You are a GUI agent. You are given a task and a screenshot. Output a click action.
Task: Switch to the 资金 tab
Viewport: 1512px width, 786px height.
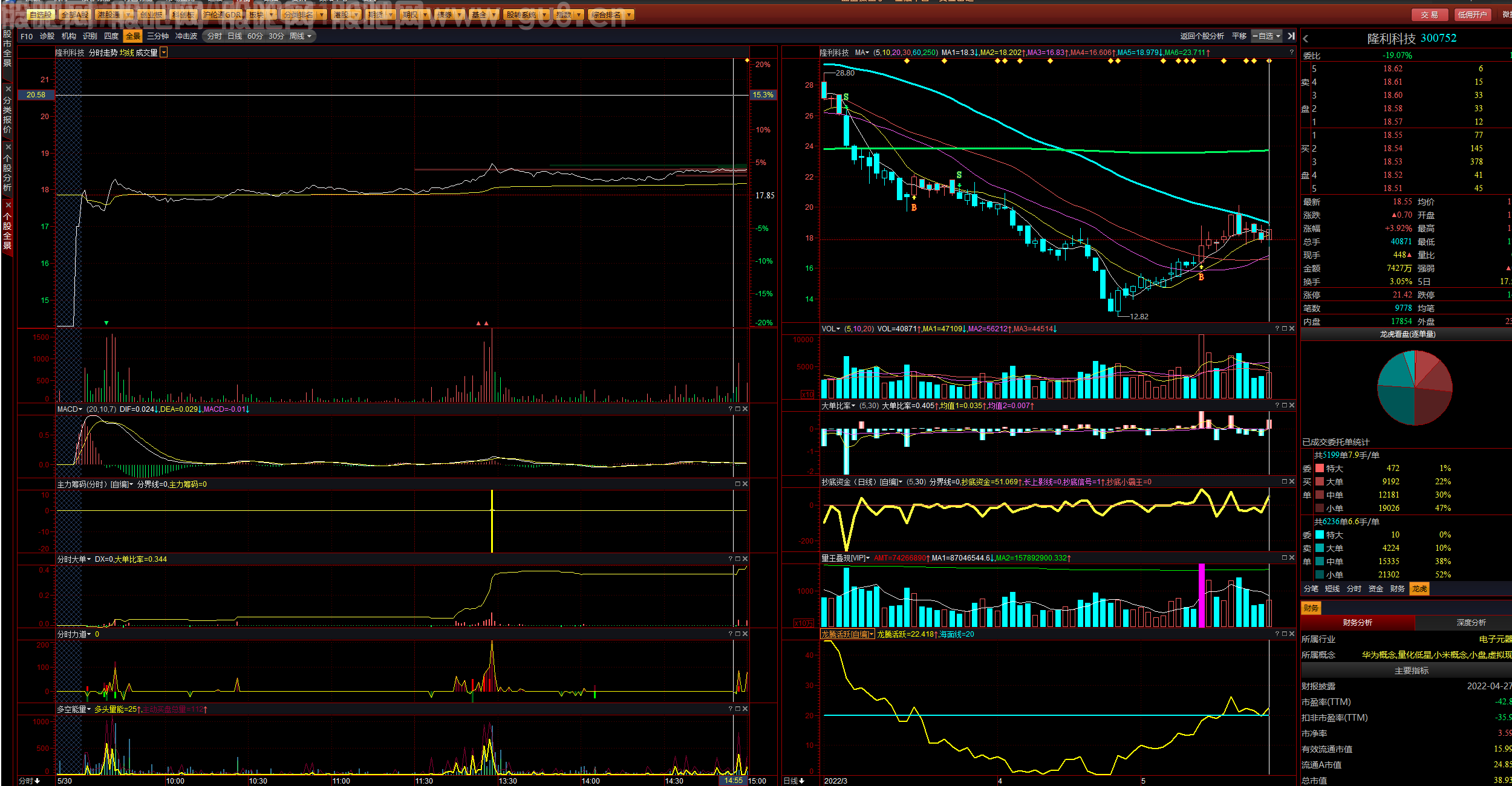(1376, 589)
